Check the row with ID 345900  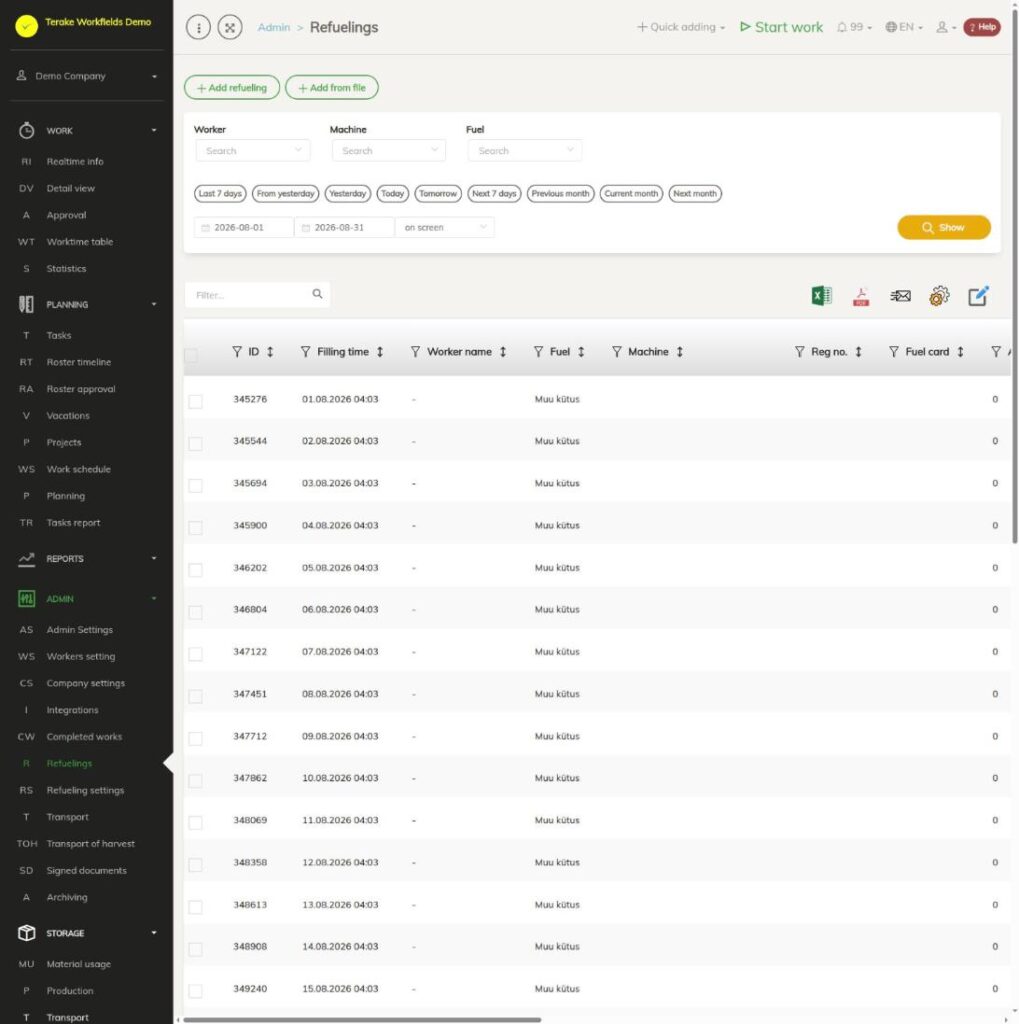coord(195,528)
